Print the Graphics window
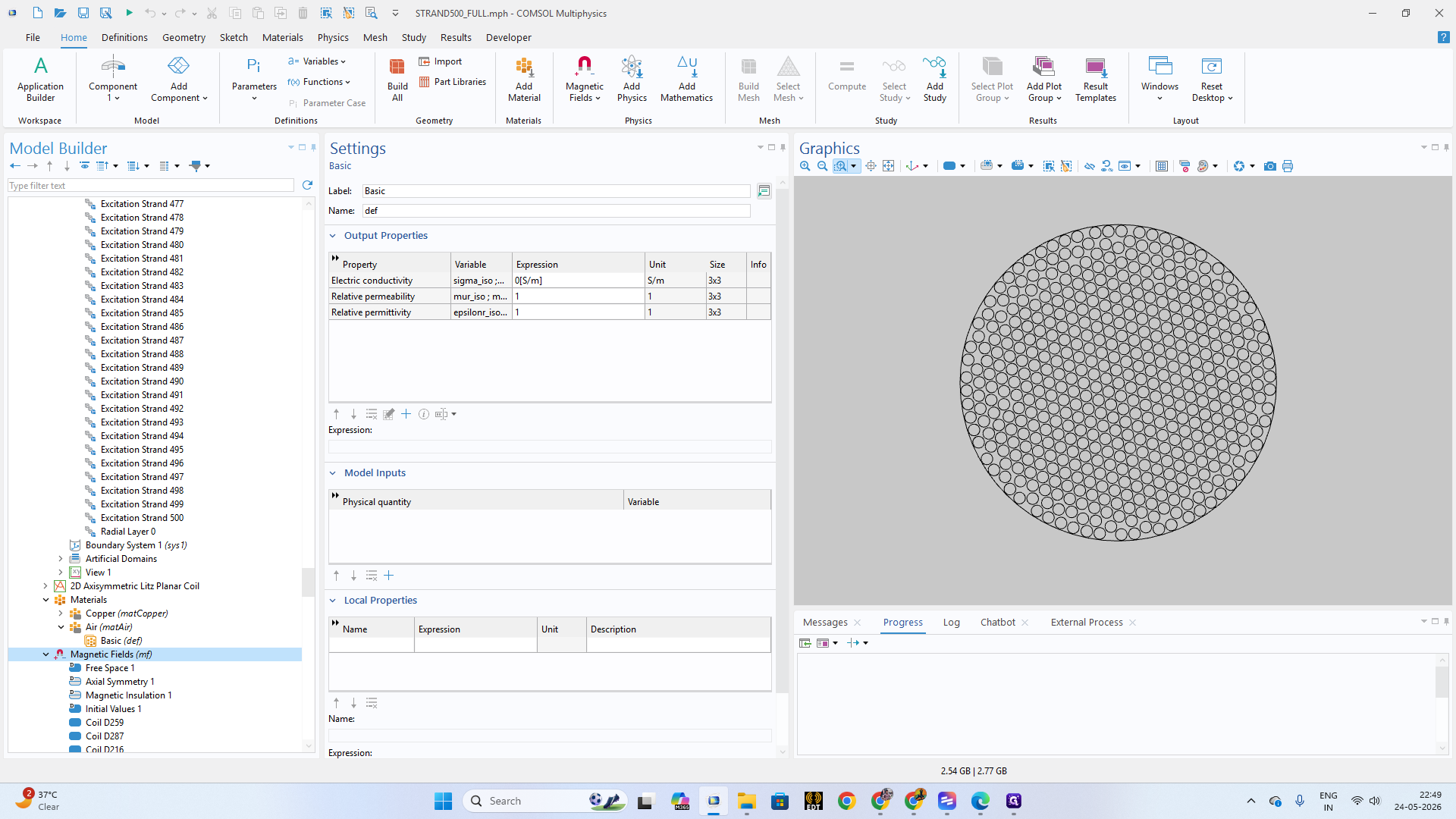Screen dimensions: 1456x819 pos(1288,166)
